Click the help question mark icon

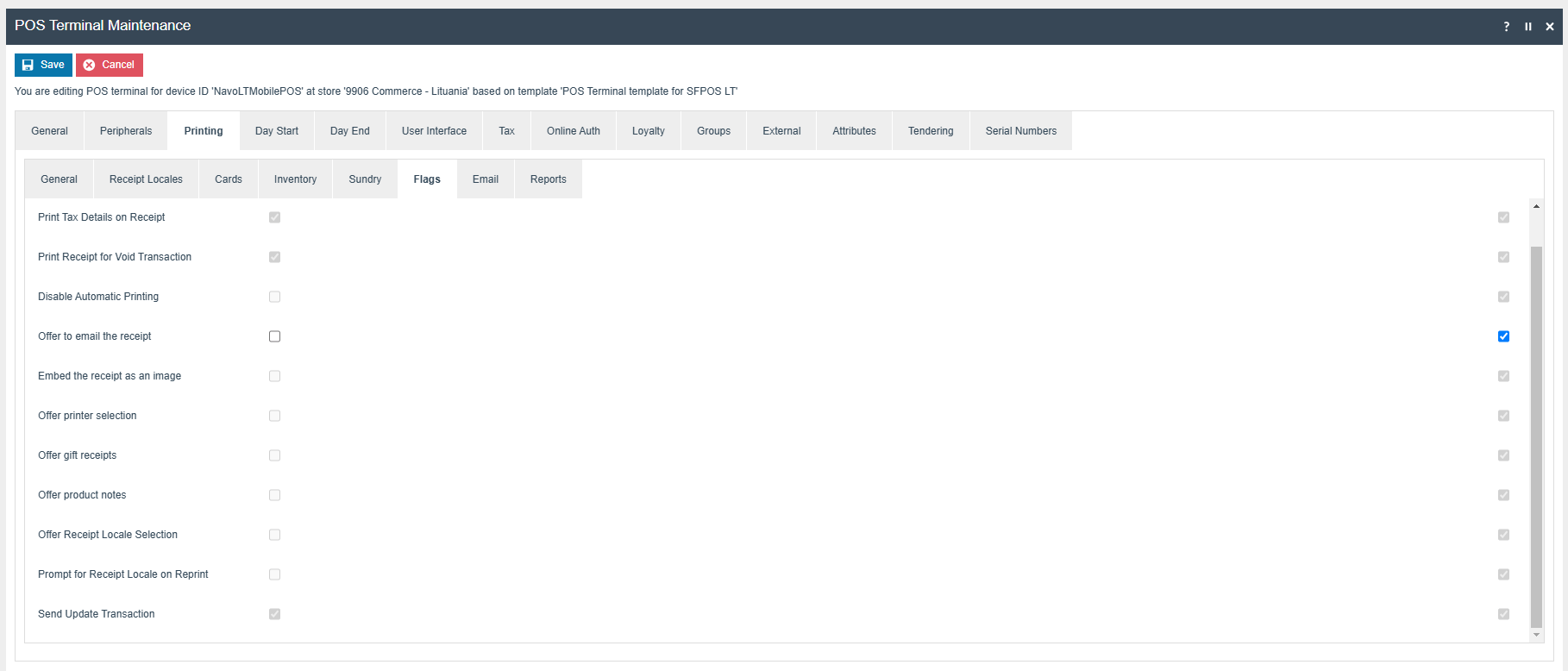1506,27
